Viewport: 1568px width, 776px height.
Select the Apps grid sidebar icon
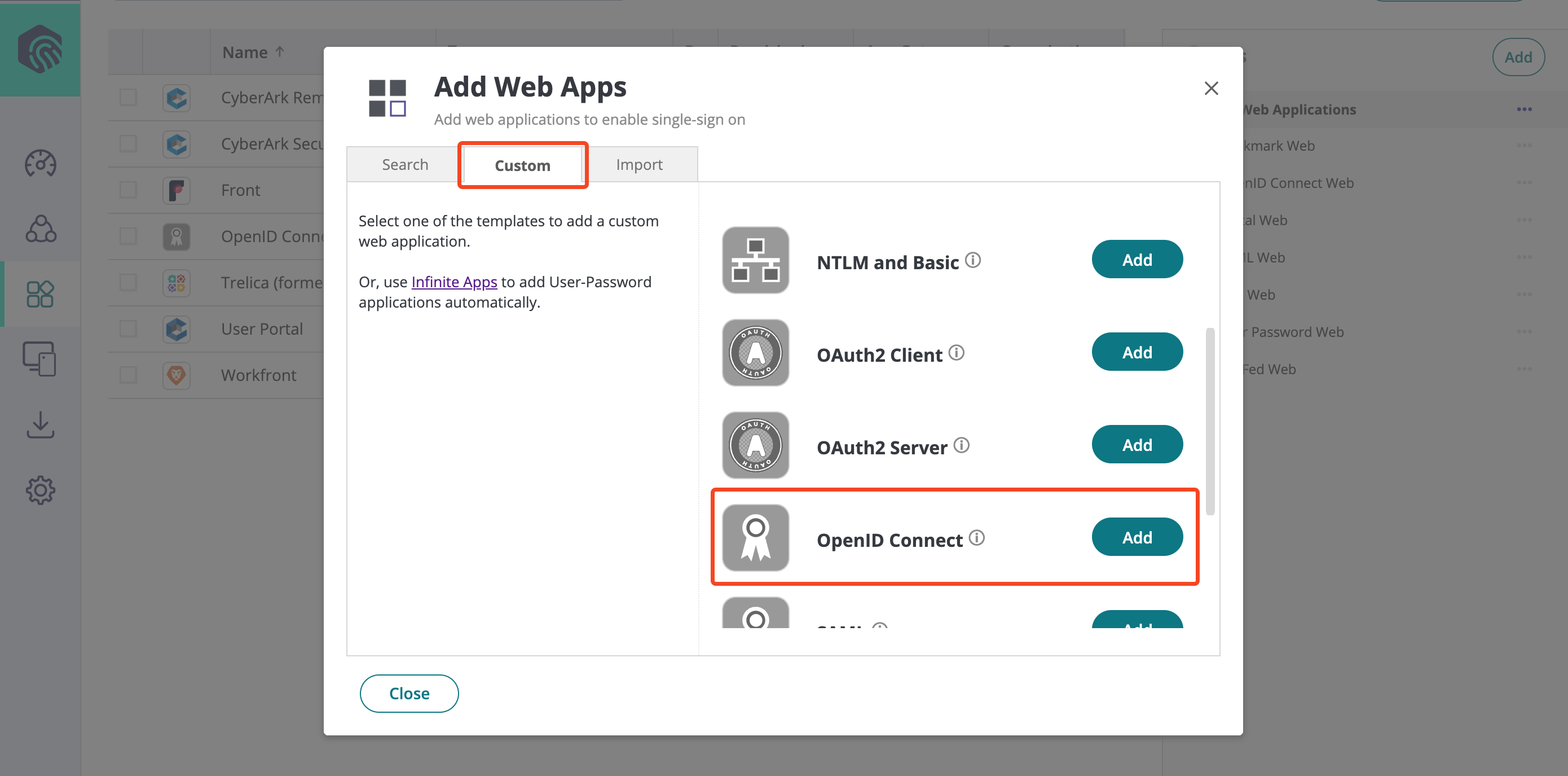coord(40,294)
